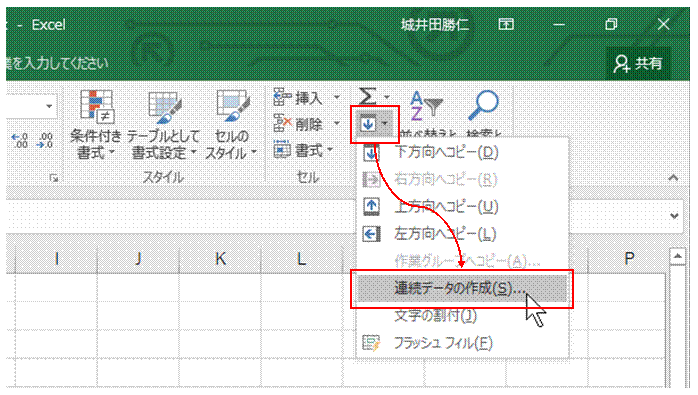Click the Tell Me search box
The image size is (698, 395).
coord(57,64)
